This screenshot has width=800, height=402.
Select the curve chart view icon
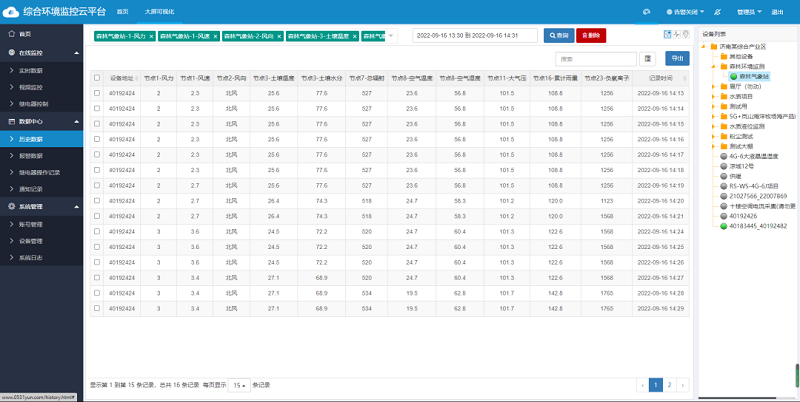(677, 34)
